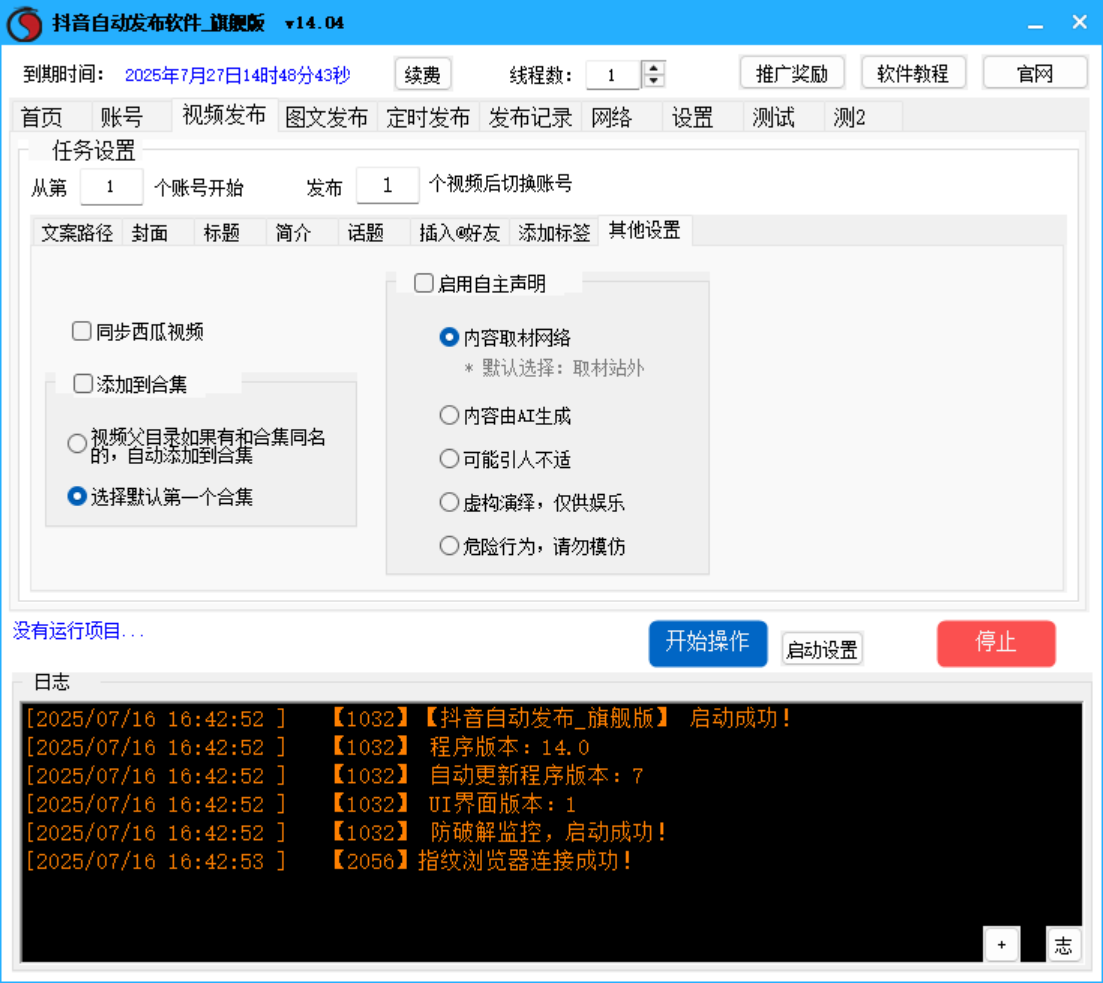This screenshot has height=983, width=1103.
Task: Click log line UI界面版本：1
Action: [301, 804]
